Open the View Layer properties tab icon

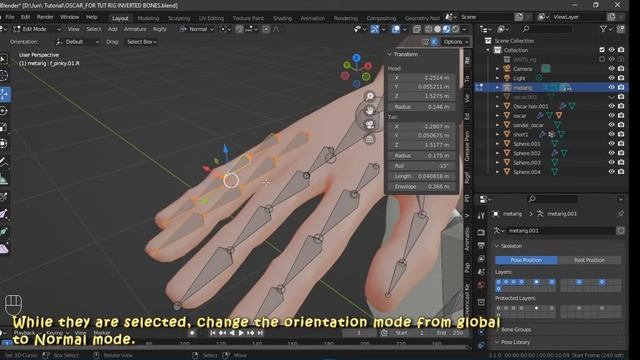coord(481,259)
